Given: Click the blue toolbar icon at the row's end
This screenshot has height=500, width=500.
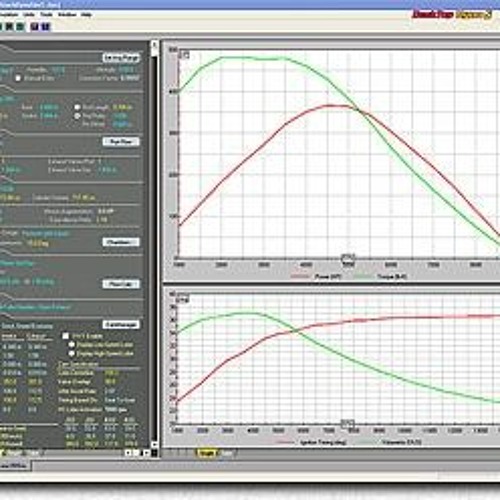Looking at the screenshot, I should 46,27.
